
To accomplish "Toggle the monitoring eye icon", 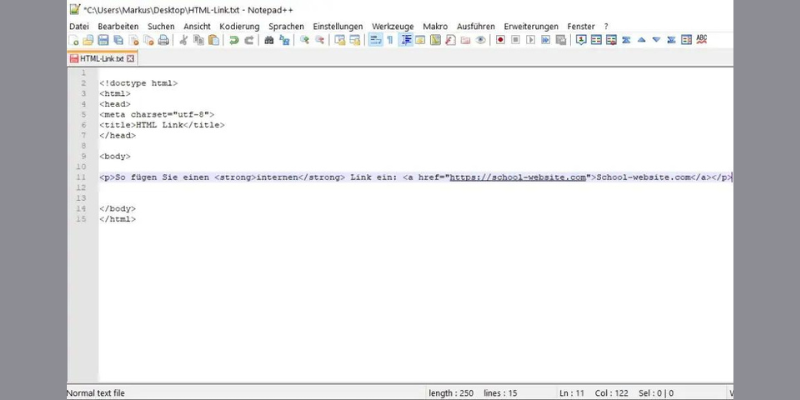I will [481, 40].
